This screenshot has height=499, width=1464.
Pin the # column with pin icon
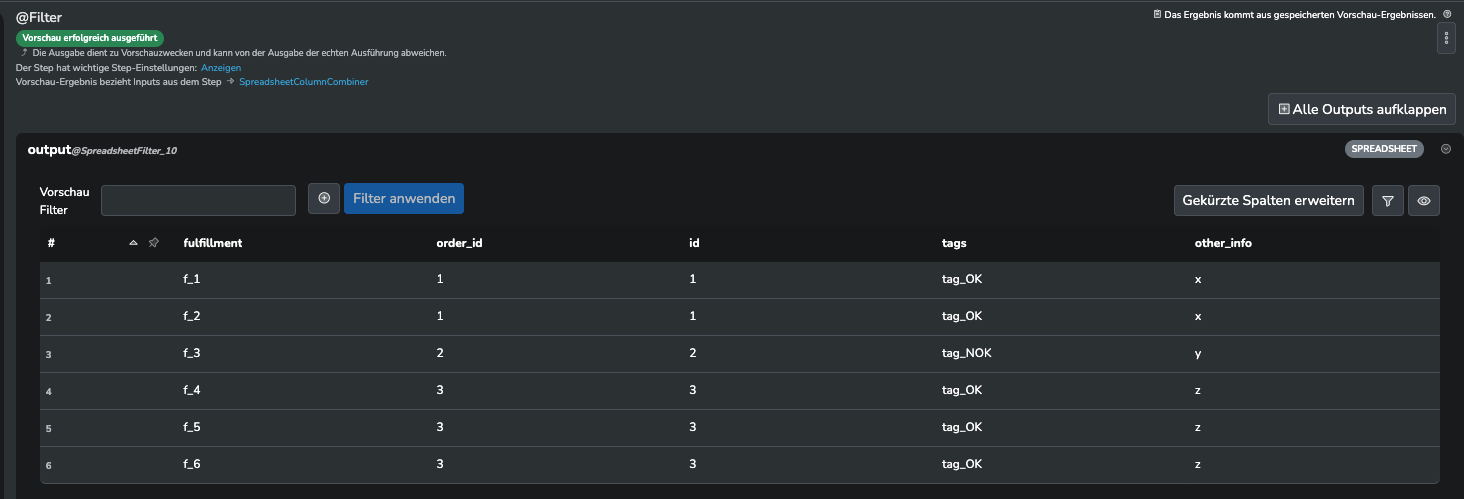coord(153,243)
